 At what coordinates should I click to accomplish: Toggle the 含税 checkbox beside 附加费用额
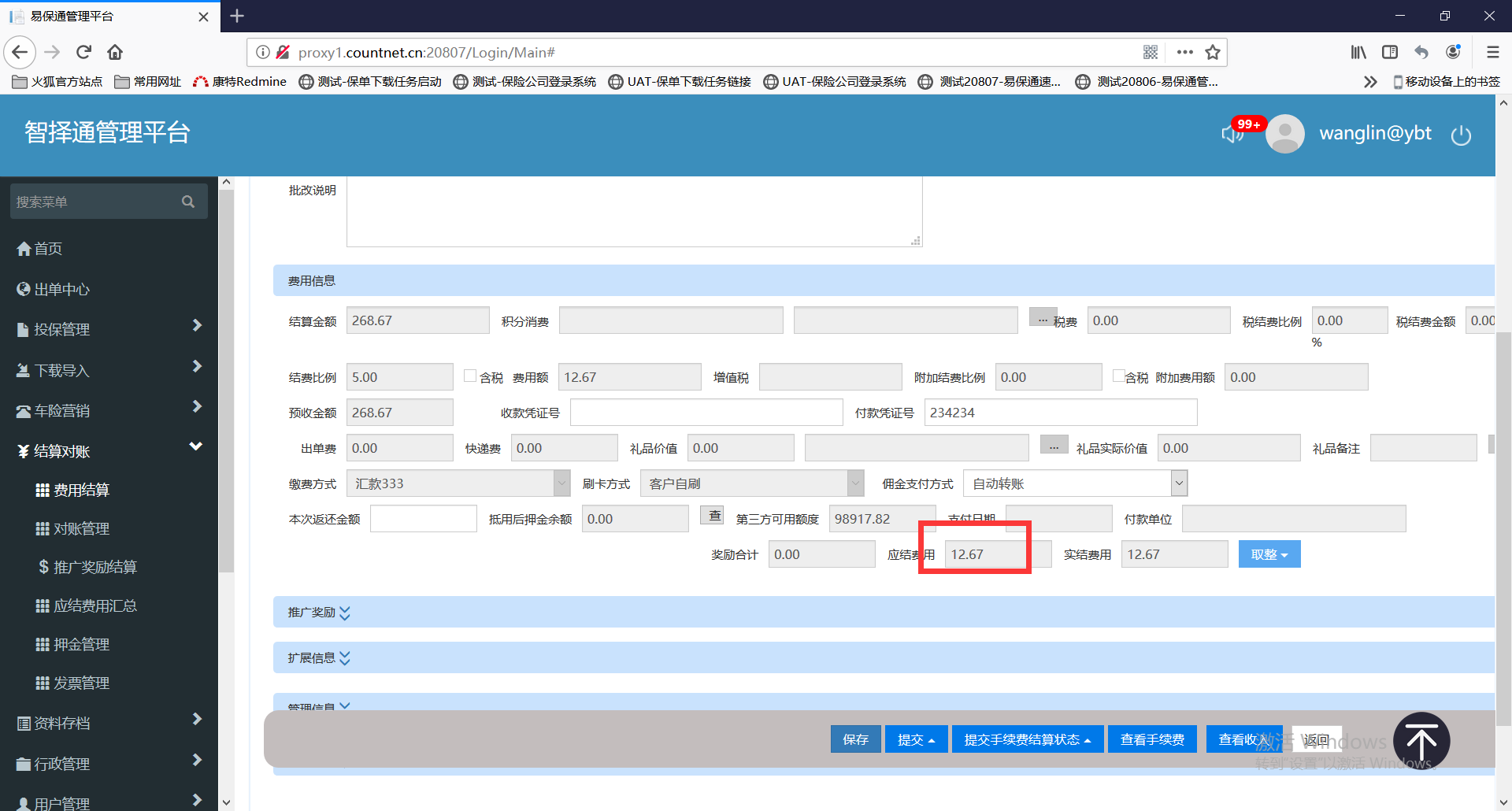1118,376
